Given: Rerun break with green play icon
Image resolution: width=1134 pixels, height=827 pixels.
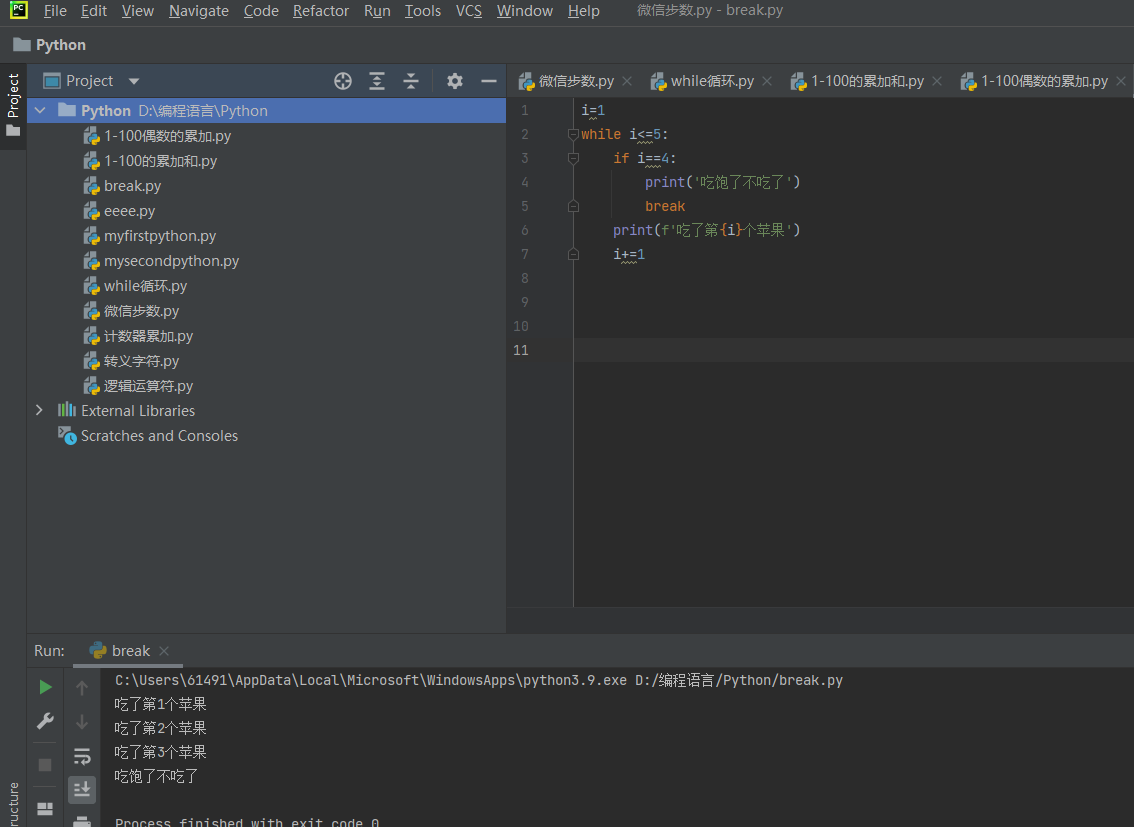Looking at the screenshot, I should pyautogui.click(x=45, y=687).
